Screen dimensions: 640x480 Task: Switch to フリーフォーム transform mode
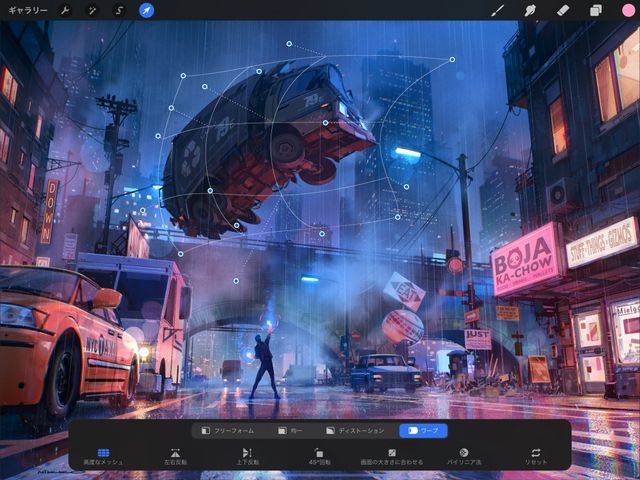228,431
